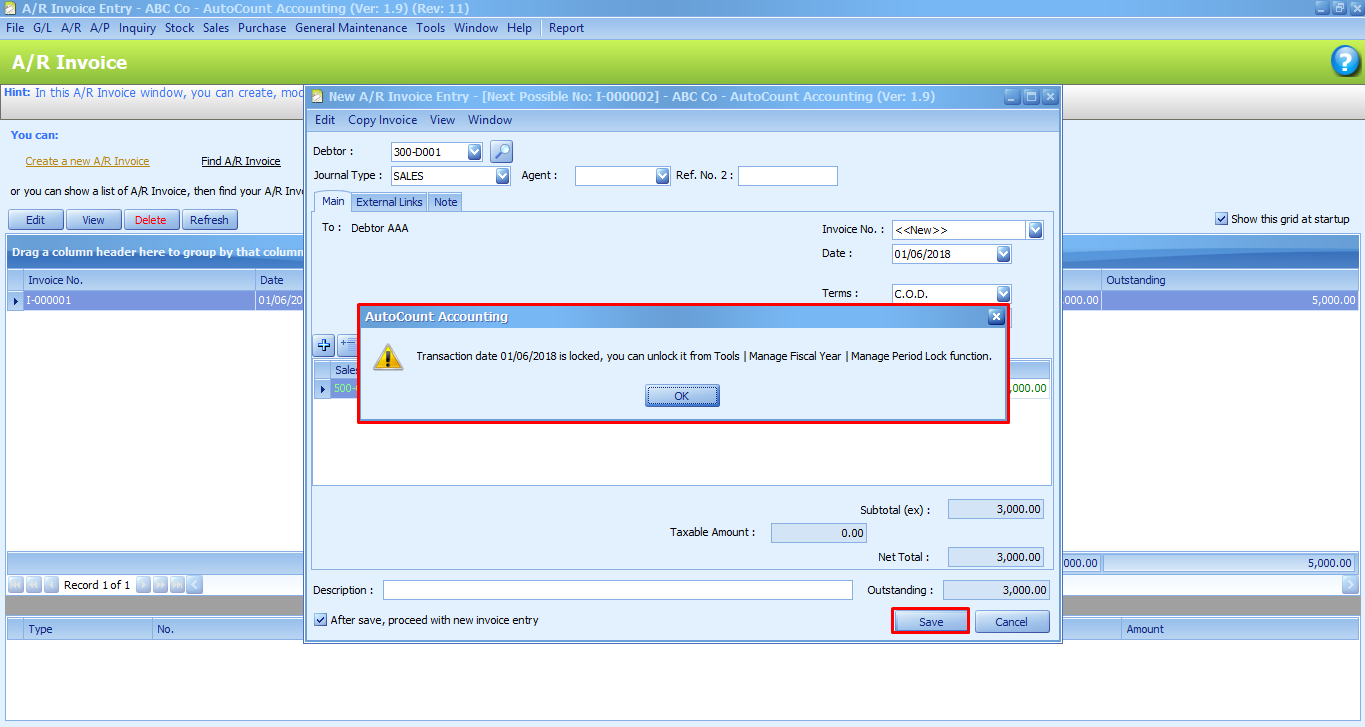Click the Delete button in A/R Invoice list
Viewport: 1365px width, 727px height.
[x=151, y=220]
